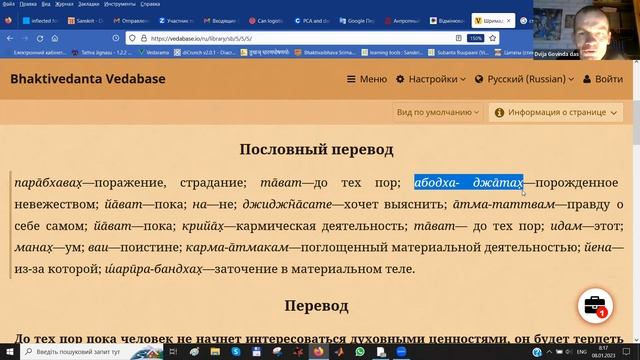This screenshot has height=360, width=640.
Task: Click the ENG language indicator in tray
Action: point(582,351)
